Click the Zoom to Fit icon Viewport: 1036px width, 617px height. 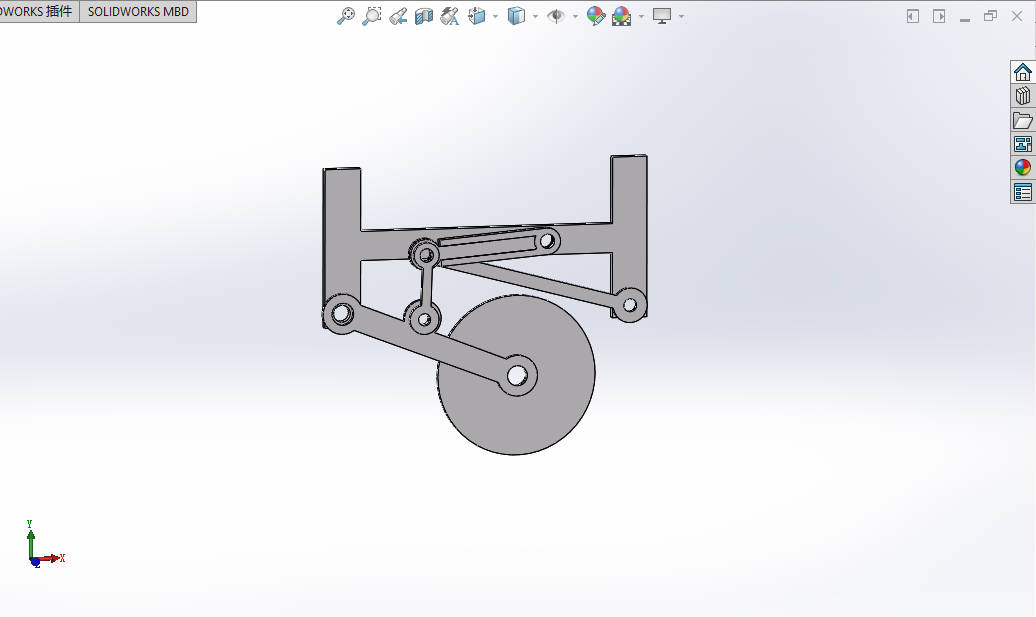346,16
